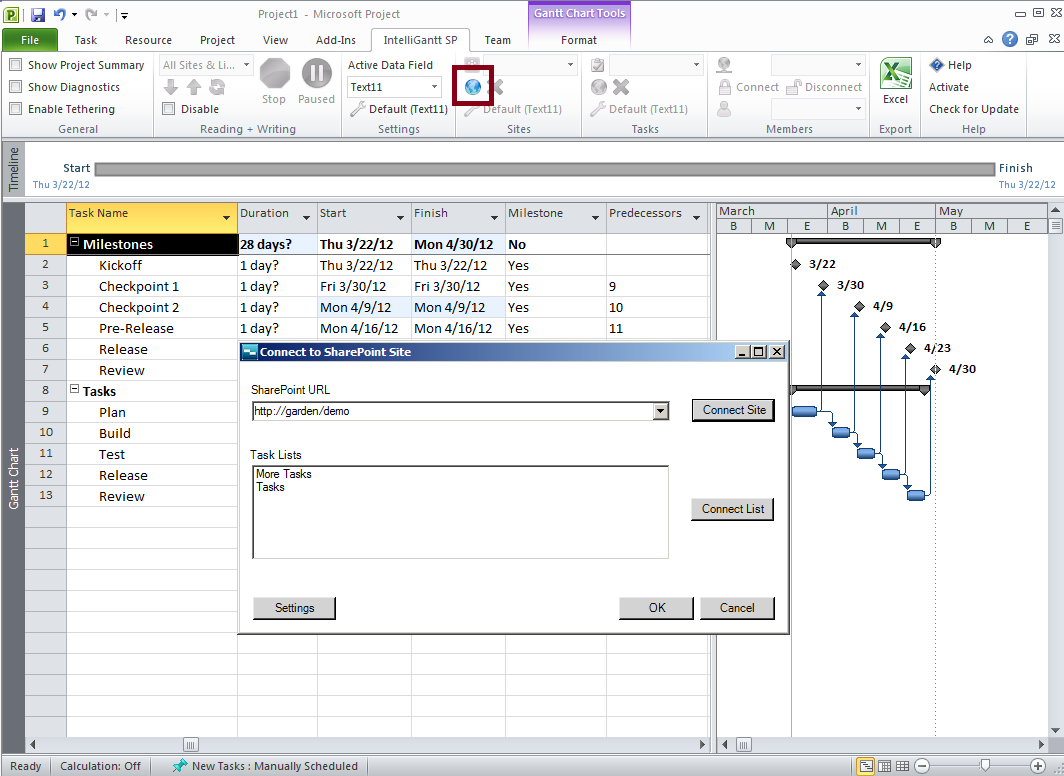Click the Tasks group remove X icon

pos(621,87)
